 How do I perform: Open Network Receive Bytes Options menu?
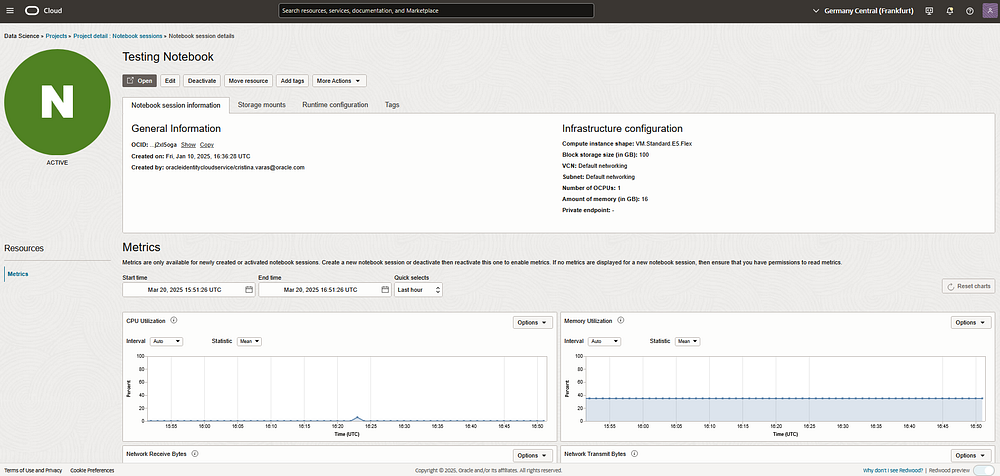click(x=533, y=456)
